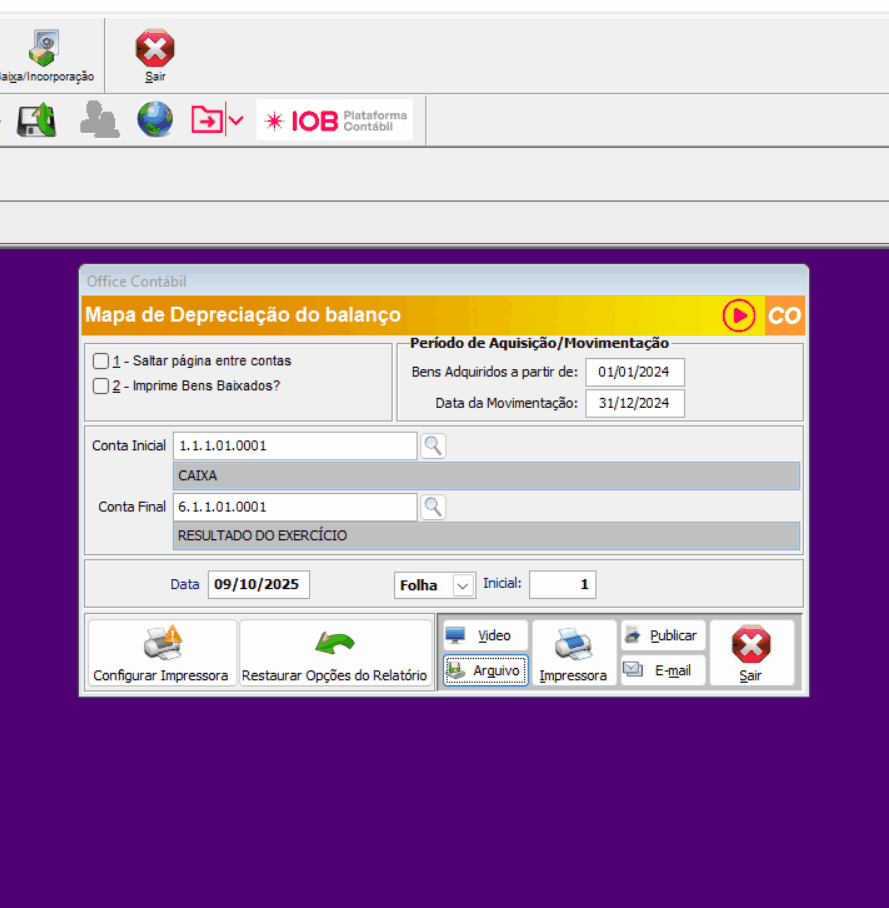
Task: Click the round play icon in dialog header
Action: (x=739, y=316)
